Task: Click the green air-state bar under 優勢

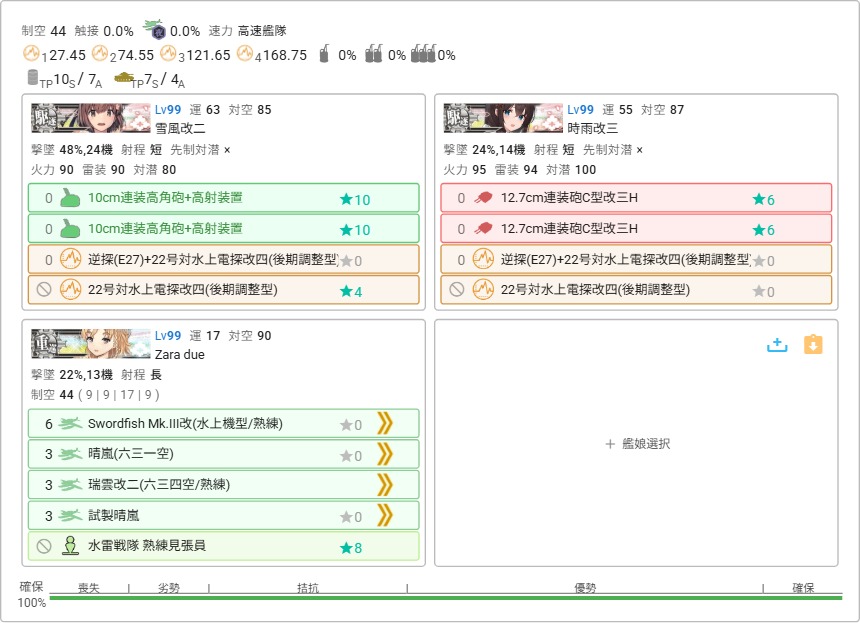Action: tap(584, 598)
